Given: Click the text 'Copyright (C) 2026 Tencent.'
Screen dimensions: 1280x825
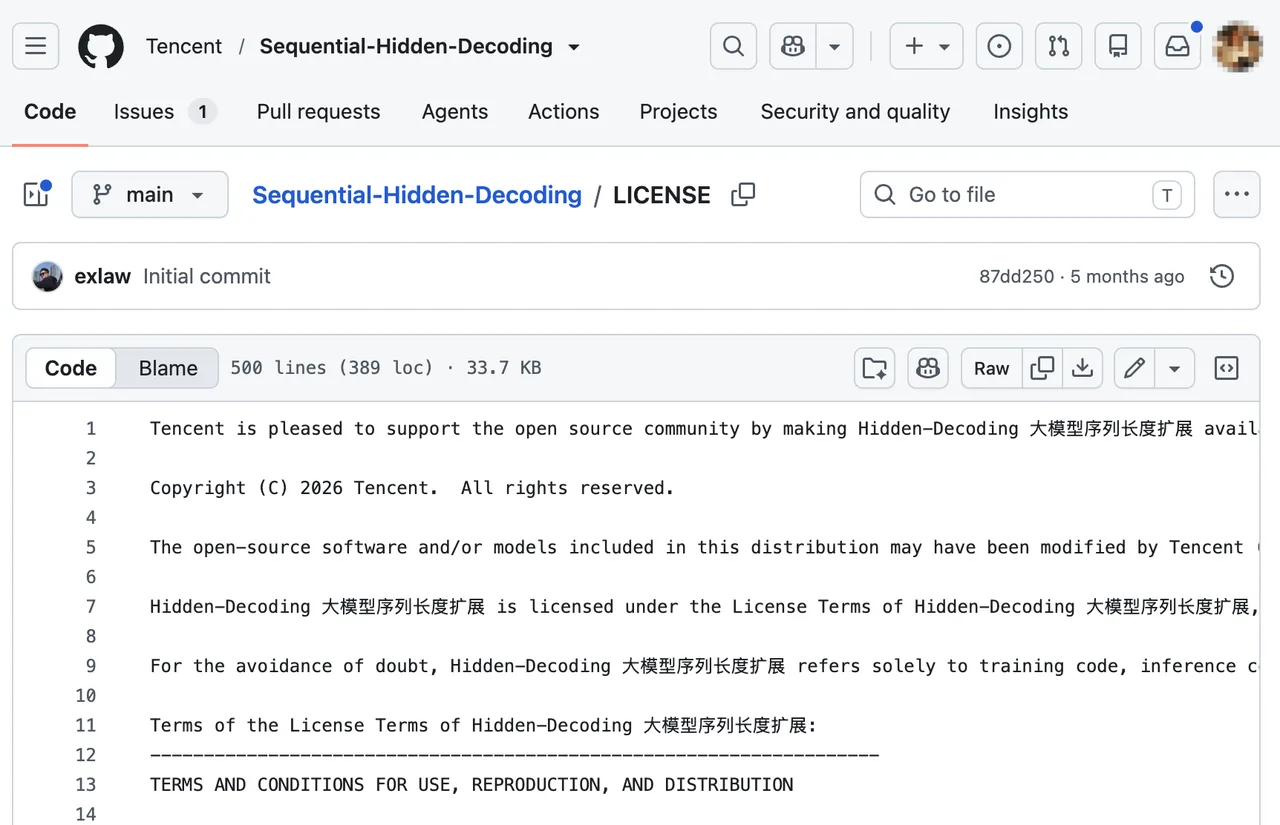Looking at the screenshot, I should [294, 488].
